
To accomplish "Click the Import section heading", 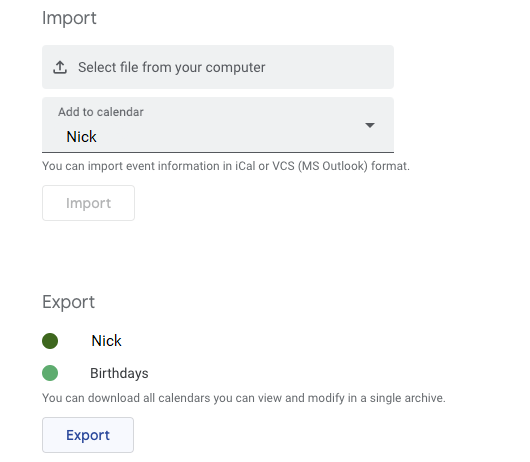I will [x=69, y=18].
